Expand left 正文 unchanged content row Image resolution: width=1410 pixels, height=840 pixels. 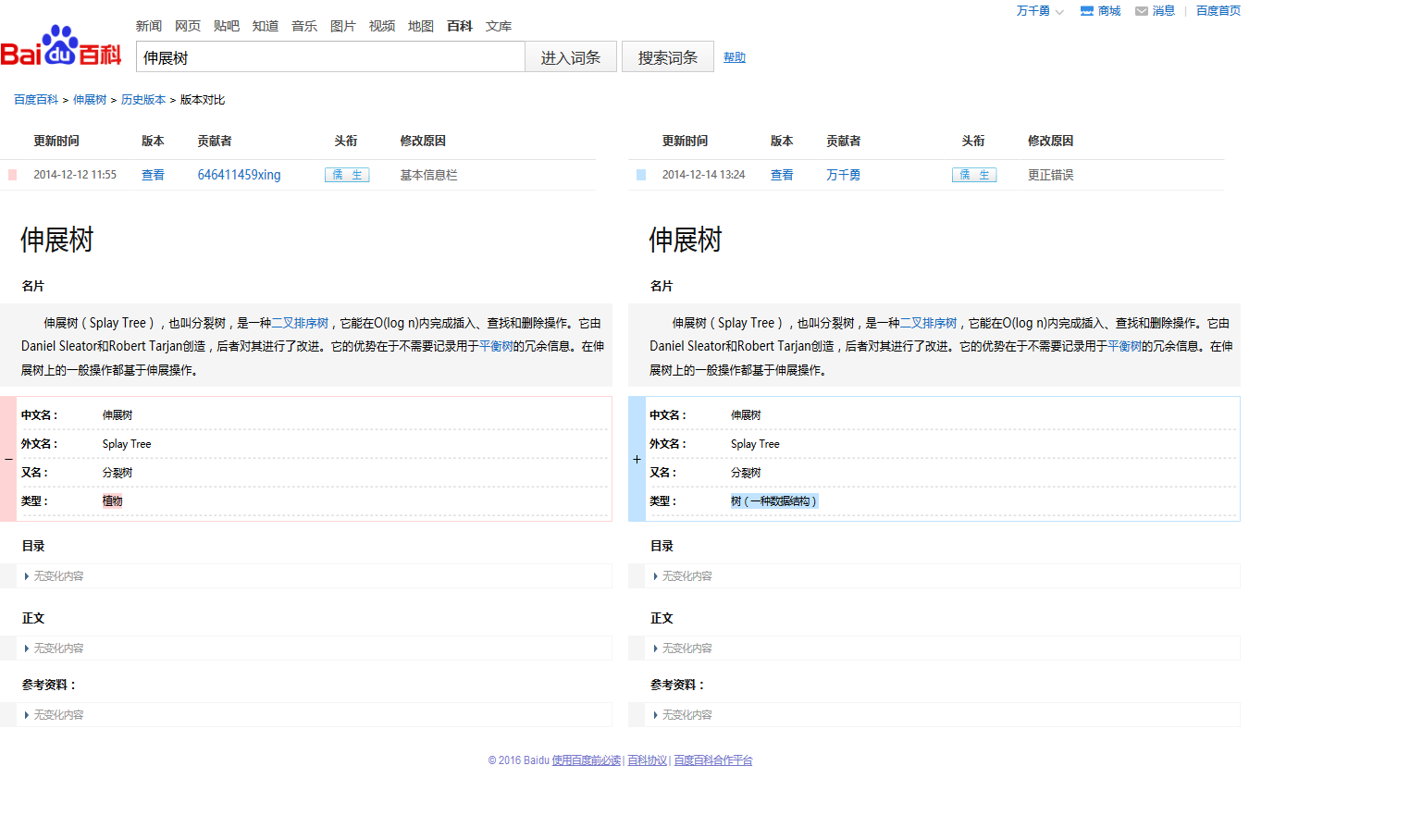coord(306,648)
